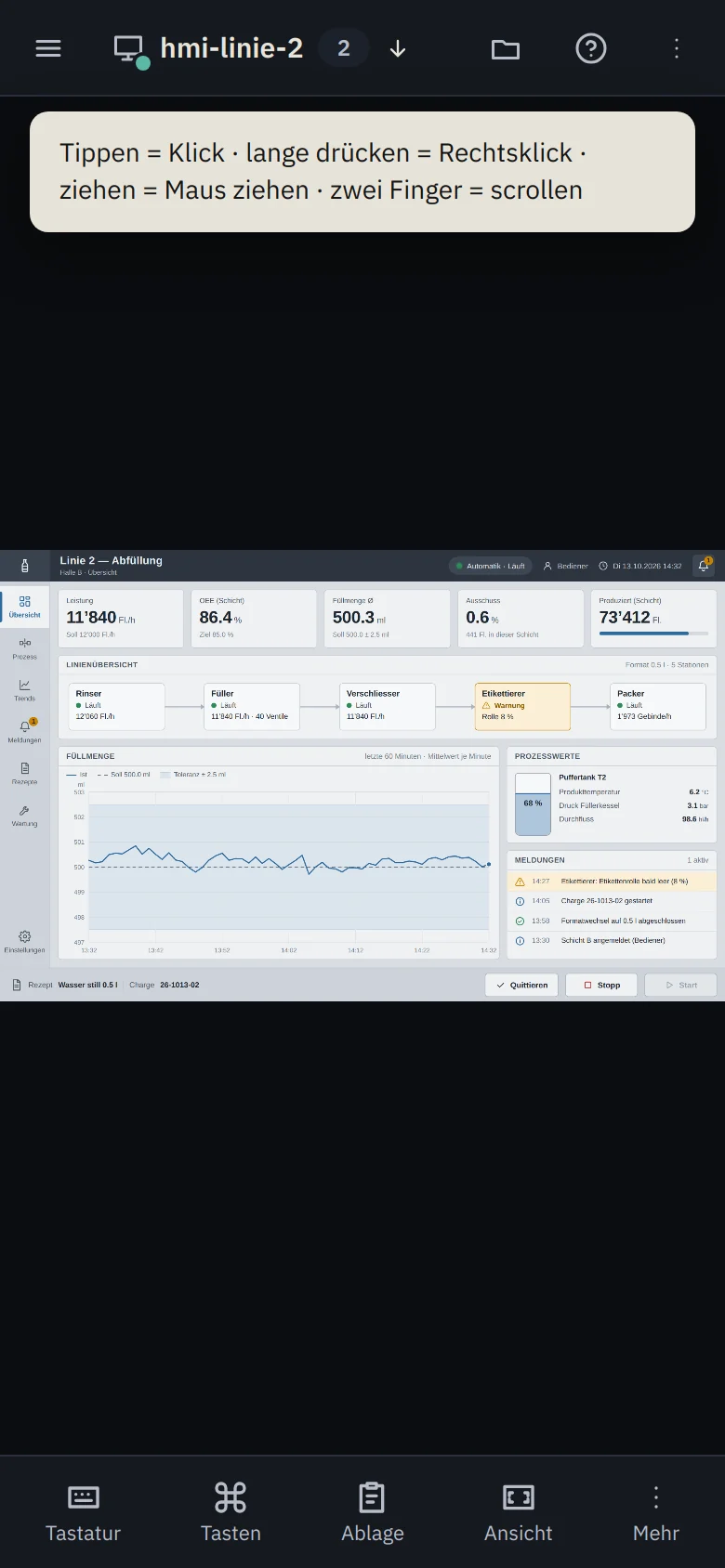Click the last data point on Füllmenge chart

click(x=489, y=864)
